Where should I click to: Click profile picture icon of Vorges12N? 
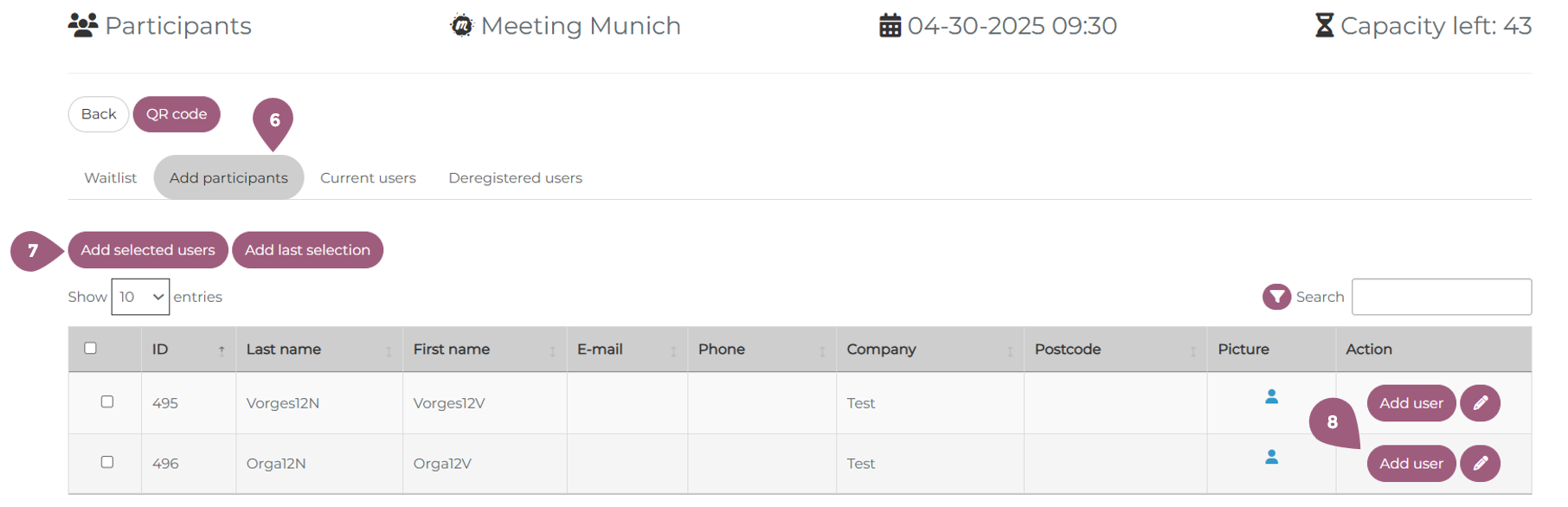point(1271,396)
